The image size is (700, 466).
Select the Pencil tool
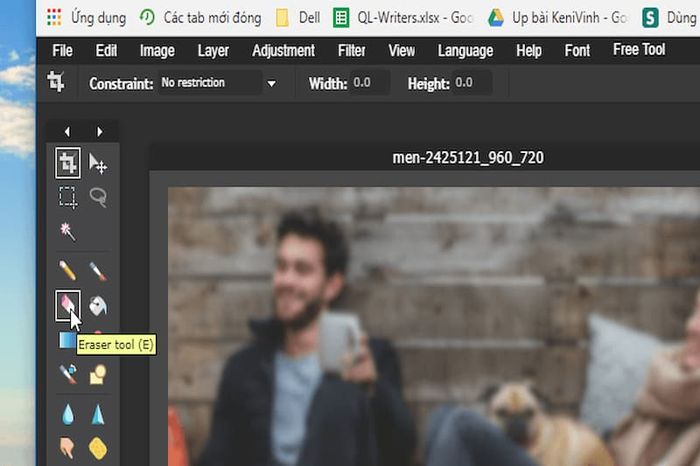tap(68, 270)
